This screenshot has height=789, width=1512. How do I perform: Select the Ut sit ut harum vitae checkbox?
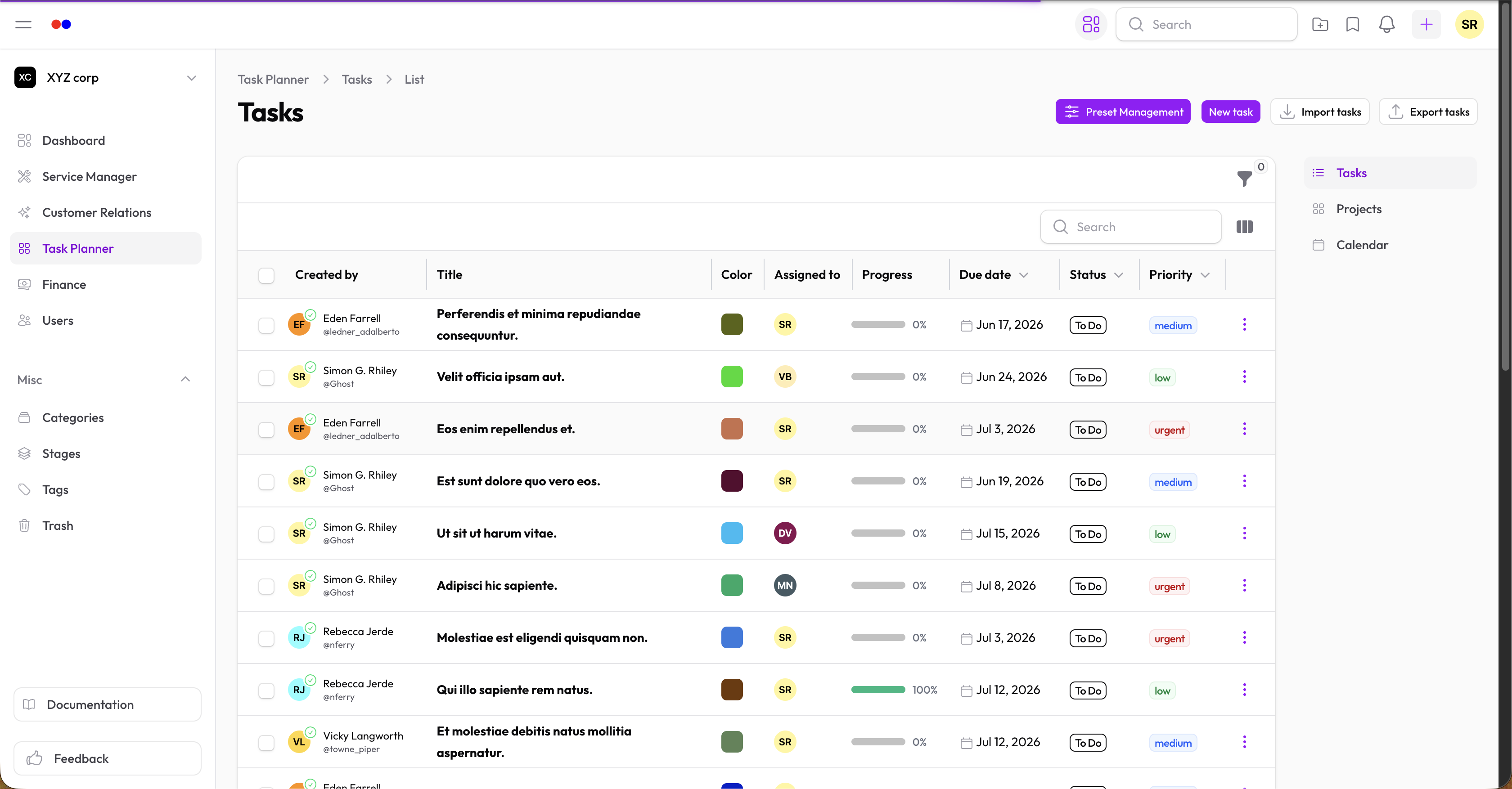266,534
